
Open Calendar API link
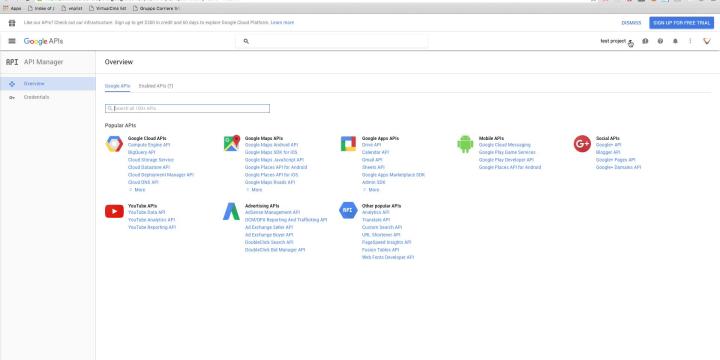click(376, 152)
